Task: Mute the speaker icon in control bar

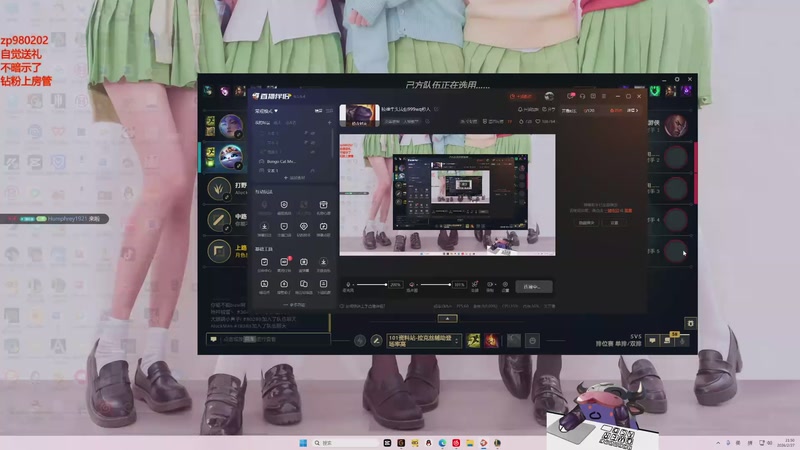Action: click(412, 284)
